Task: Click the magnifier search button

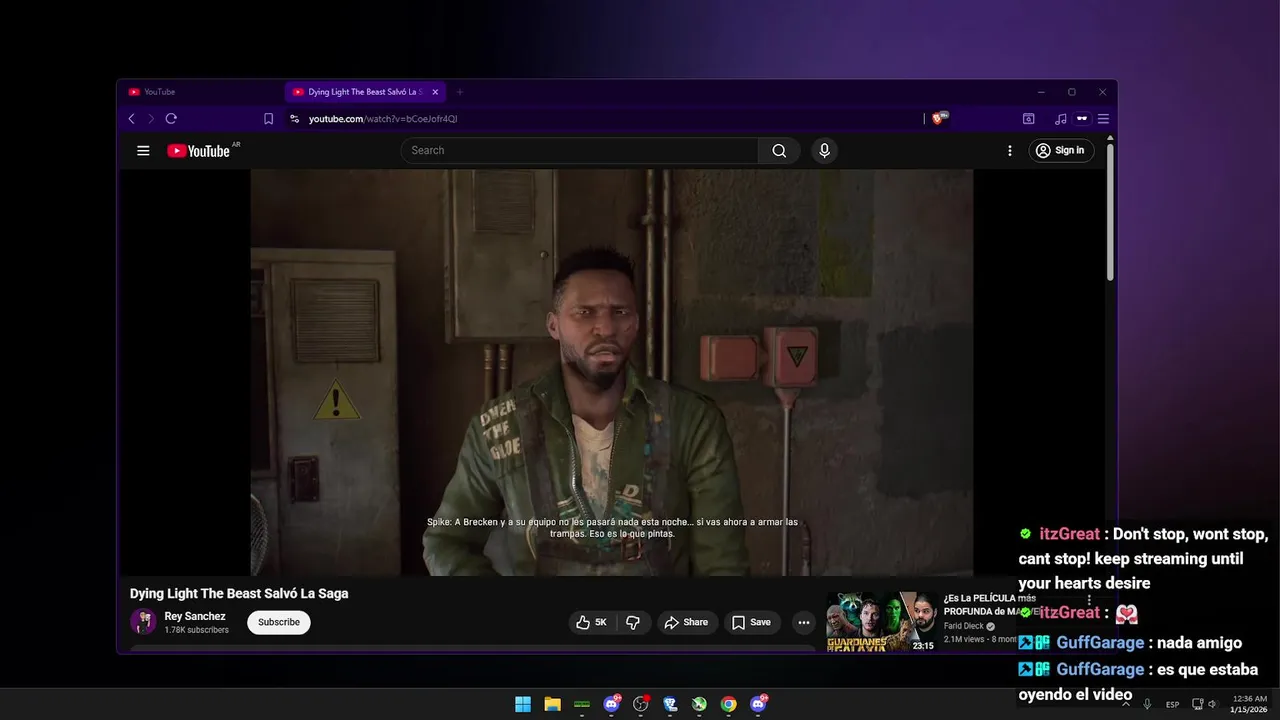Action: (x=779, y=151)
